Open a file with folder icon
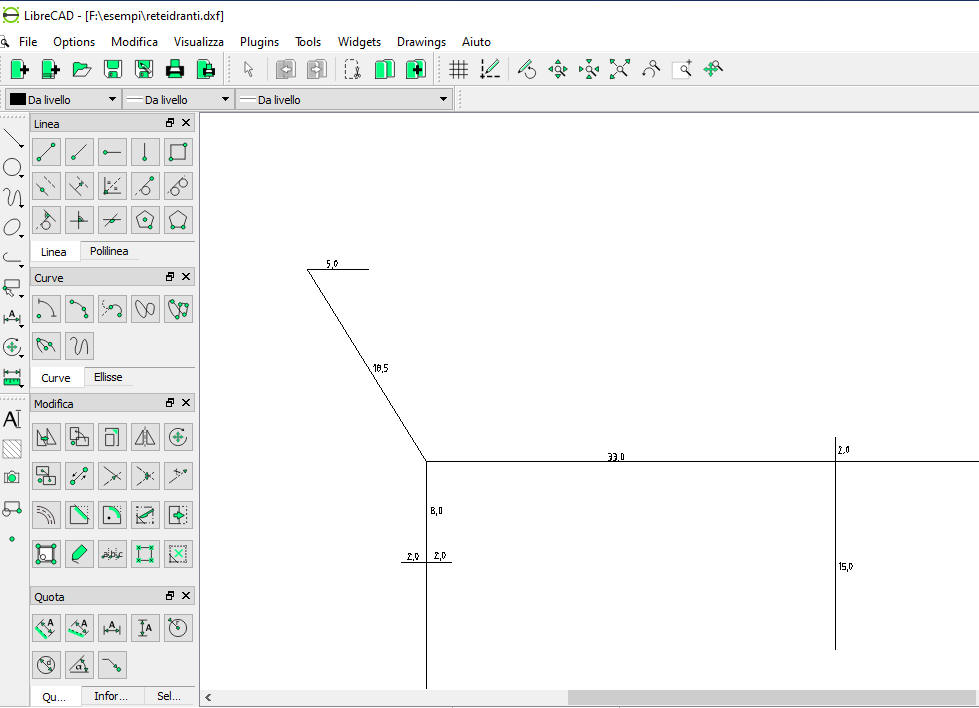The image size is (979, 708). 82,69
